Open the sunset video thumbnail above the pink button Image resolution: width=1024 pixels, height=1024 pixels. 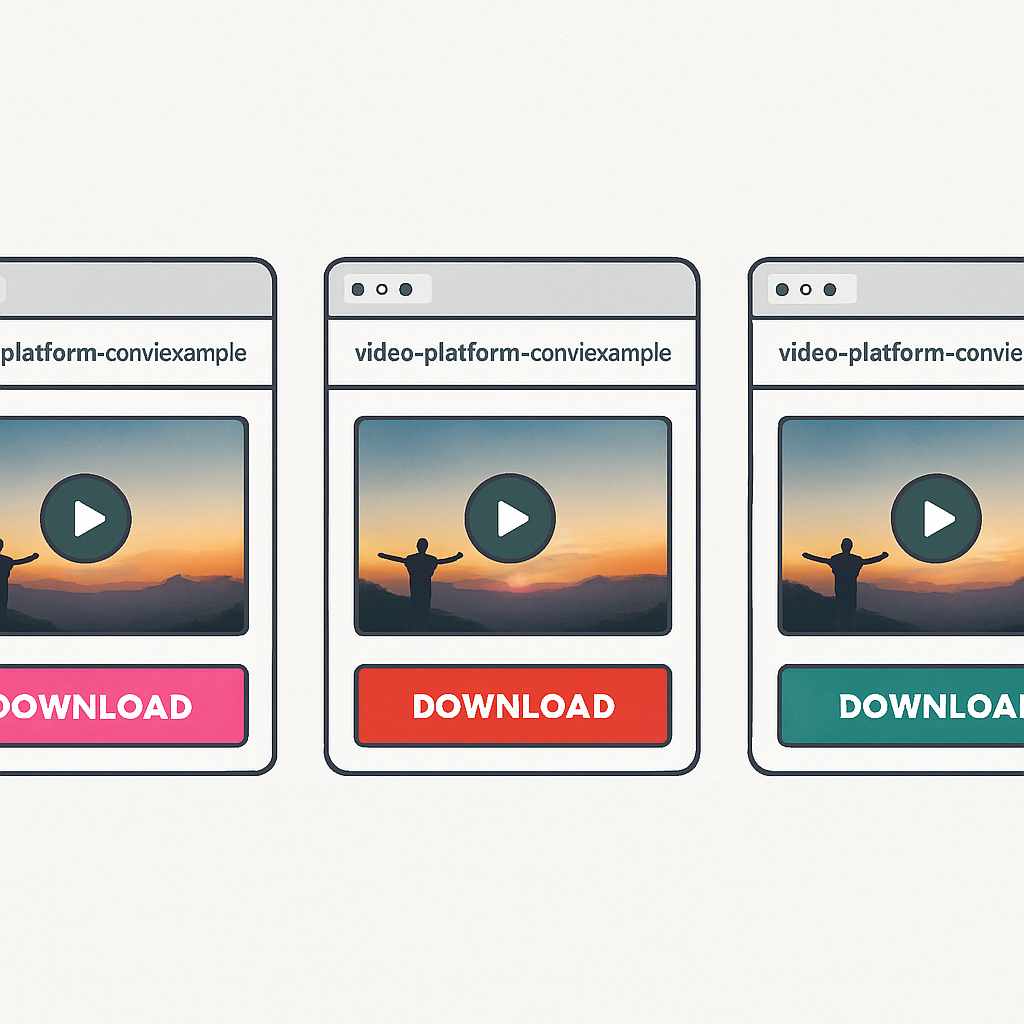[123, 526]
